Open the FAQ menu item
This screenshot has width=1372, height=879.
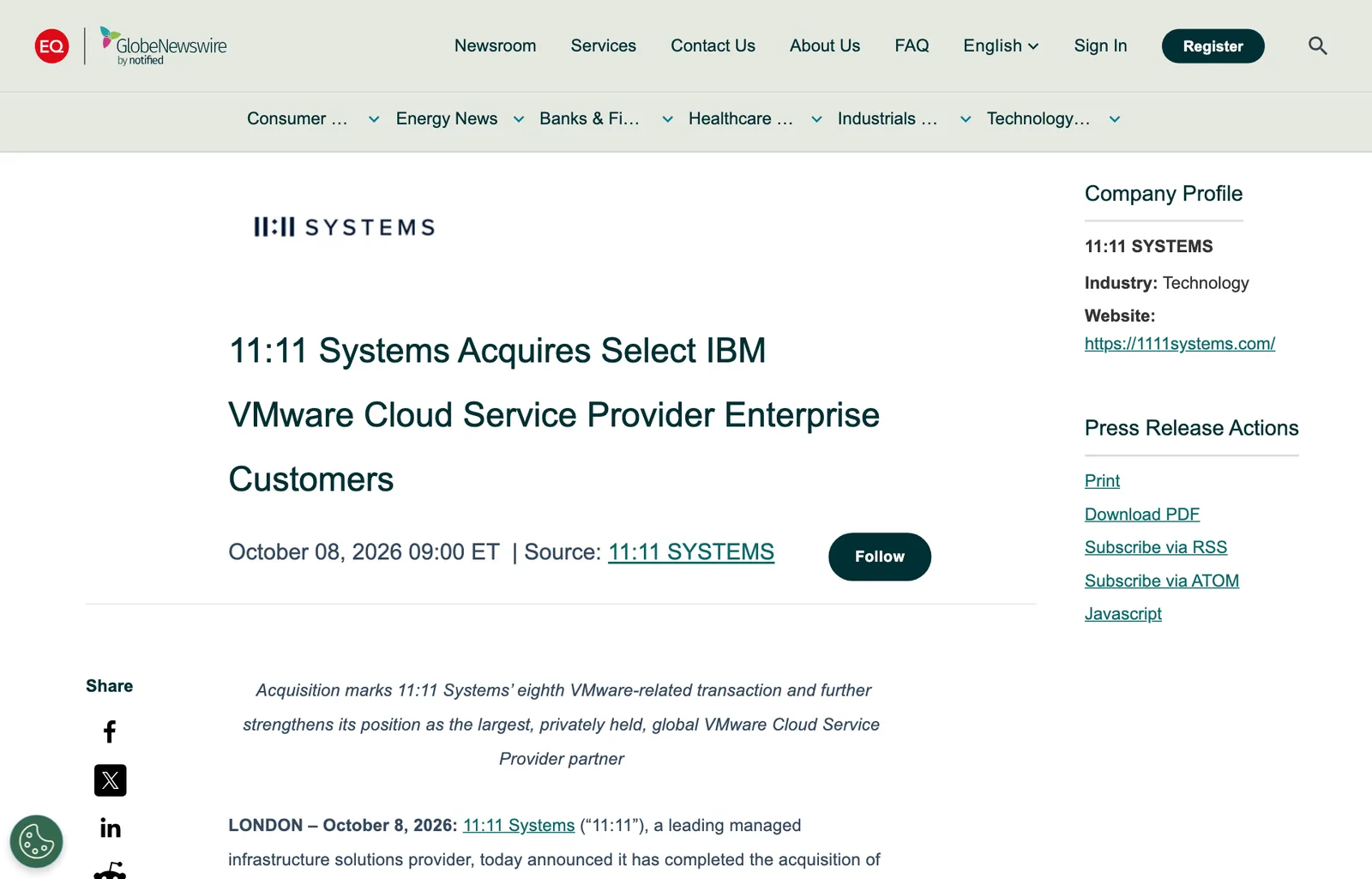pyautogui.click(x=912, y=45)
